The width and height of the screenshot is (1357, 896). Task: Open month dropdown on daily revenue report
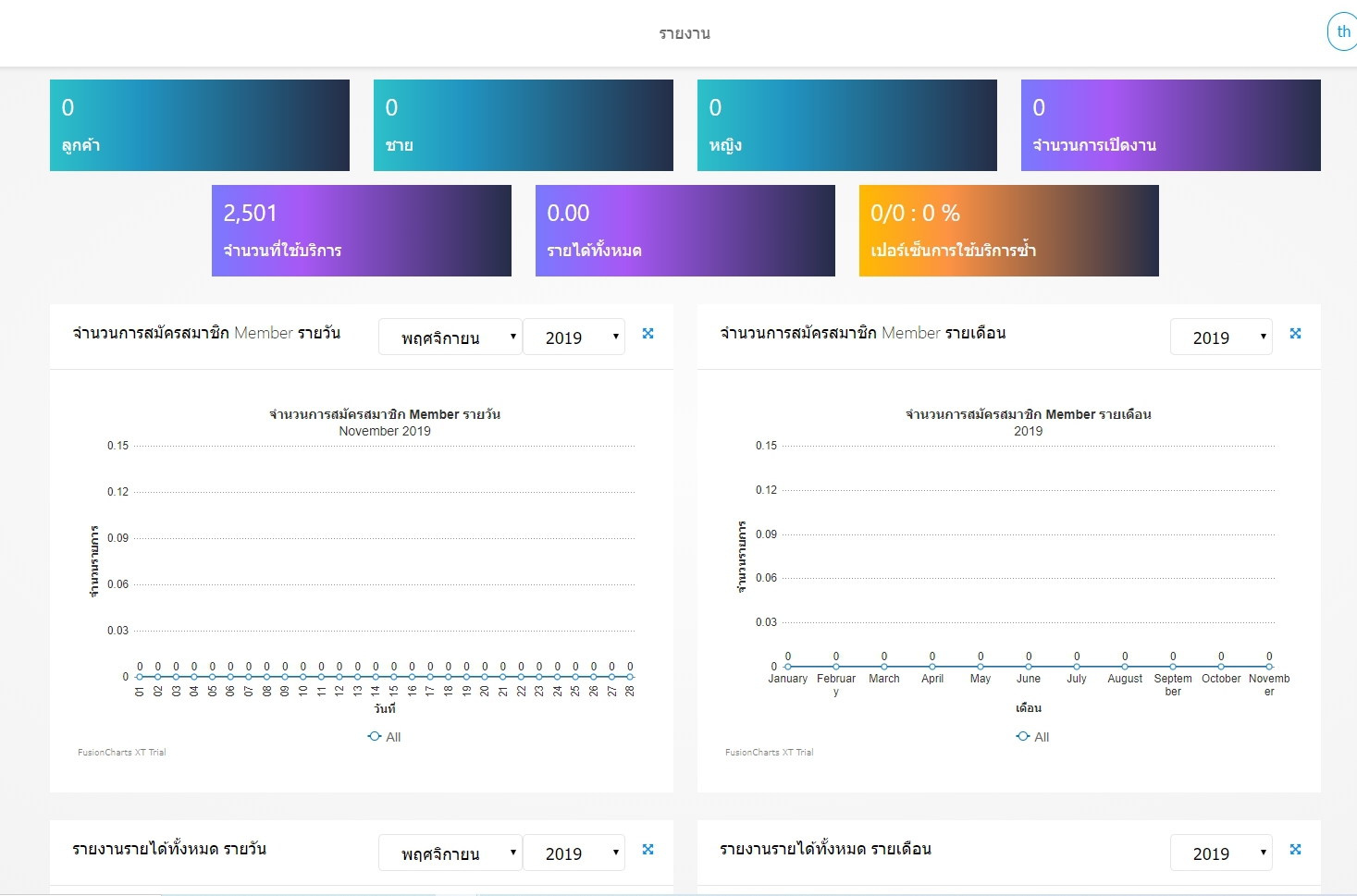pyautogui.click(x=450, y=853)
